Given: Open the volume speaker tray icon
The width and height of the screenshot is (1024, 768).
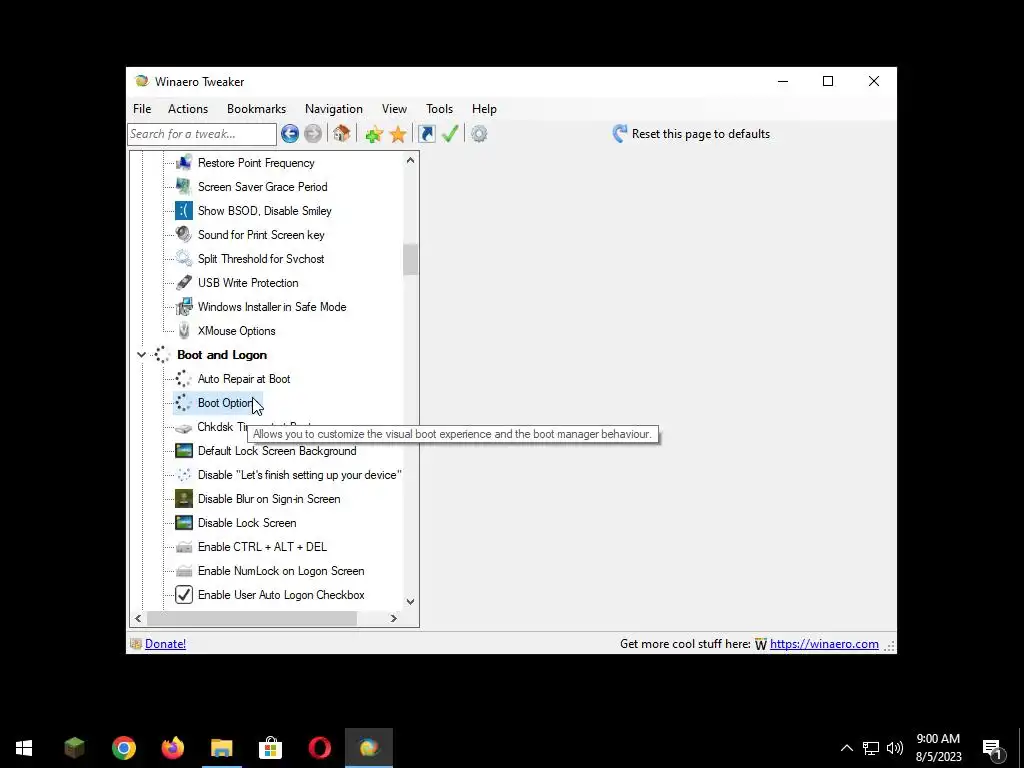Looking at the screenshot, I should pyautogui.click(x=895, y=748).
